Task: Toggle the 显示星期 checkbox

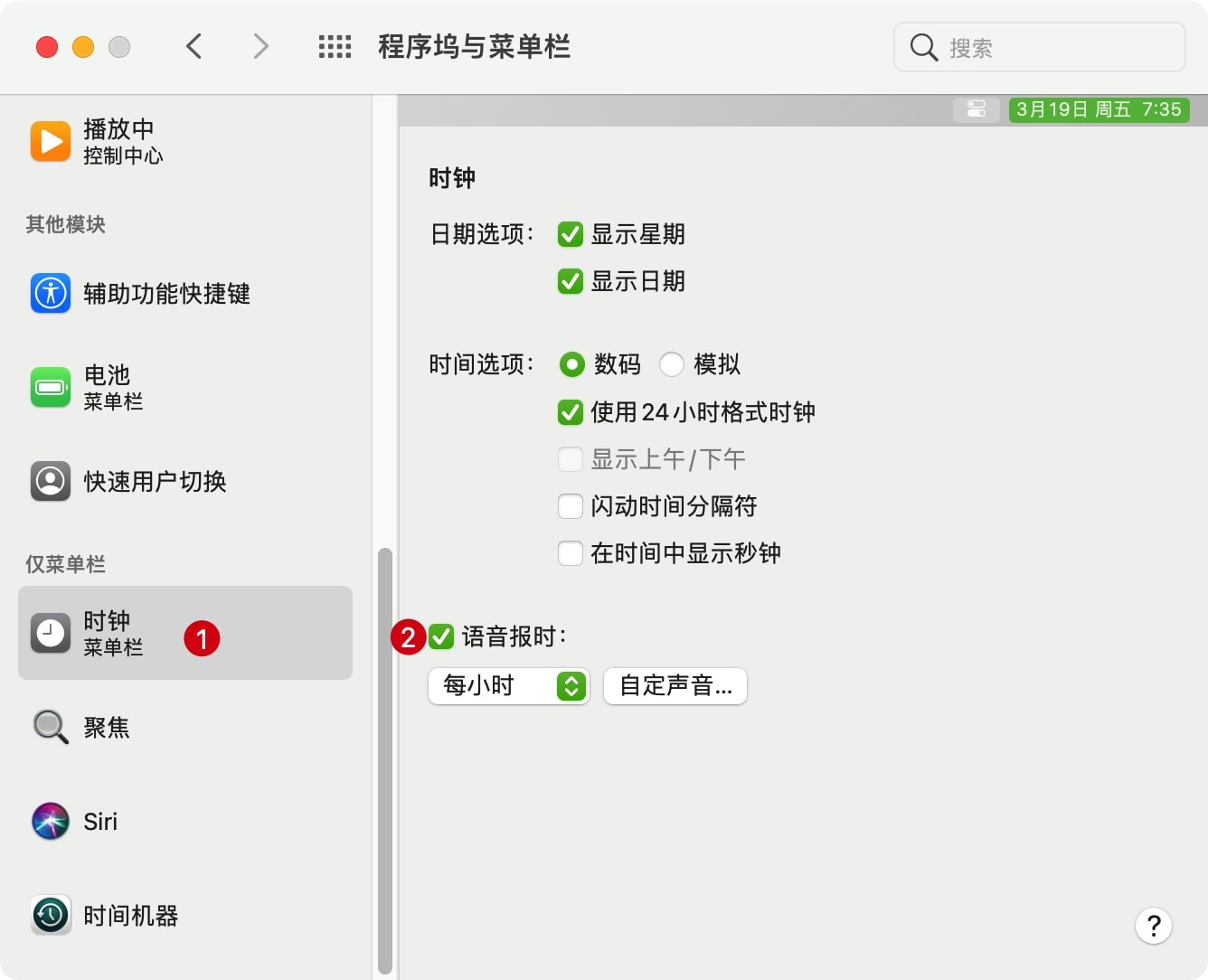Action: click(x=571, y=234)
